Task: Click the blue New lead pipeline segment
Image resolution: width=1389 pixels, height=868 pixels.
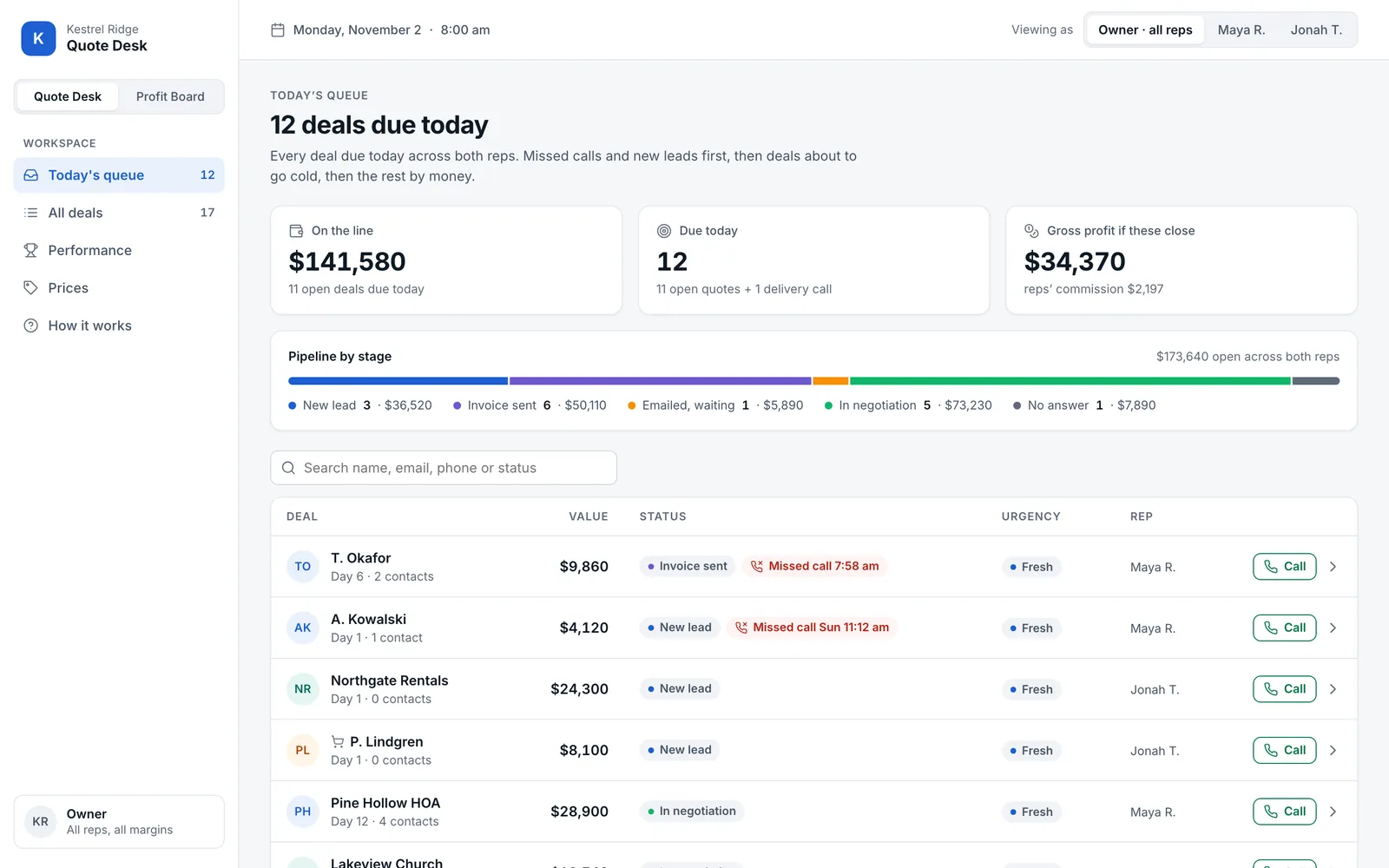Action: [x=398, y=381]
